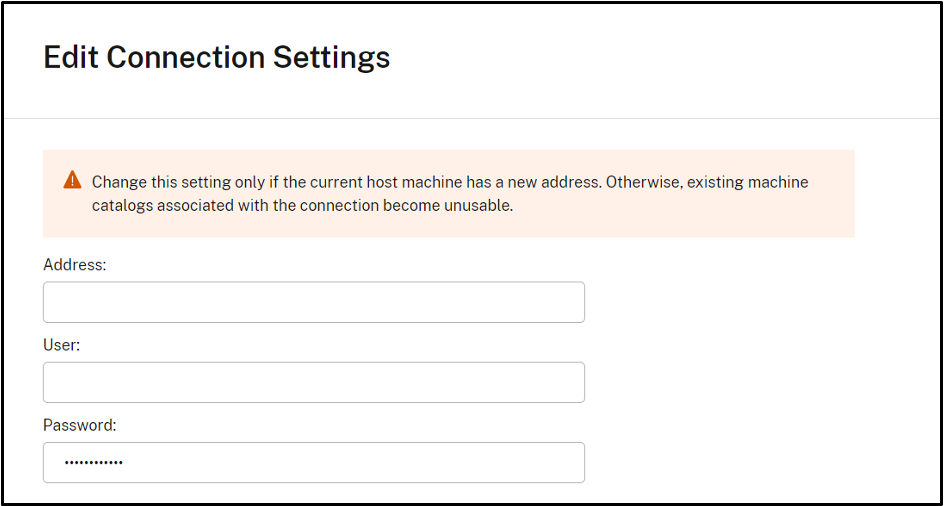This screenshot has height=506, width=944.
Task: Click the word "Settings" in the heading
Action: click(x=332, y=57)
